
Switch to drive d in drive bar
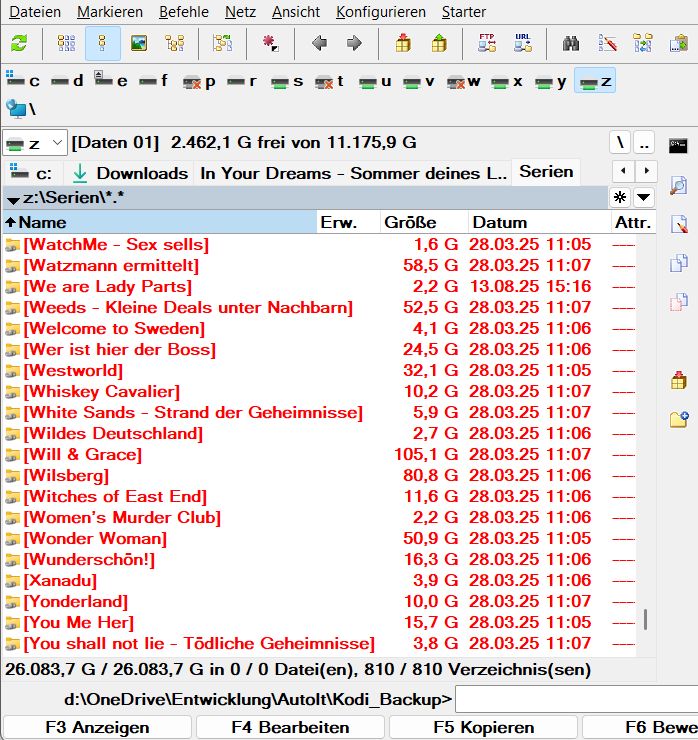67,81
